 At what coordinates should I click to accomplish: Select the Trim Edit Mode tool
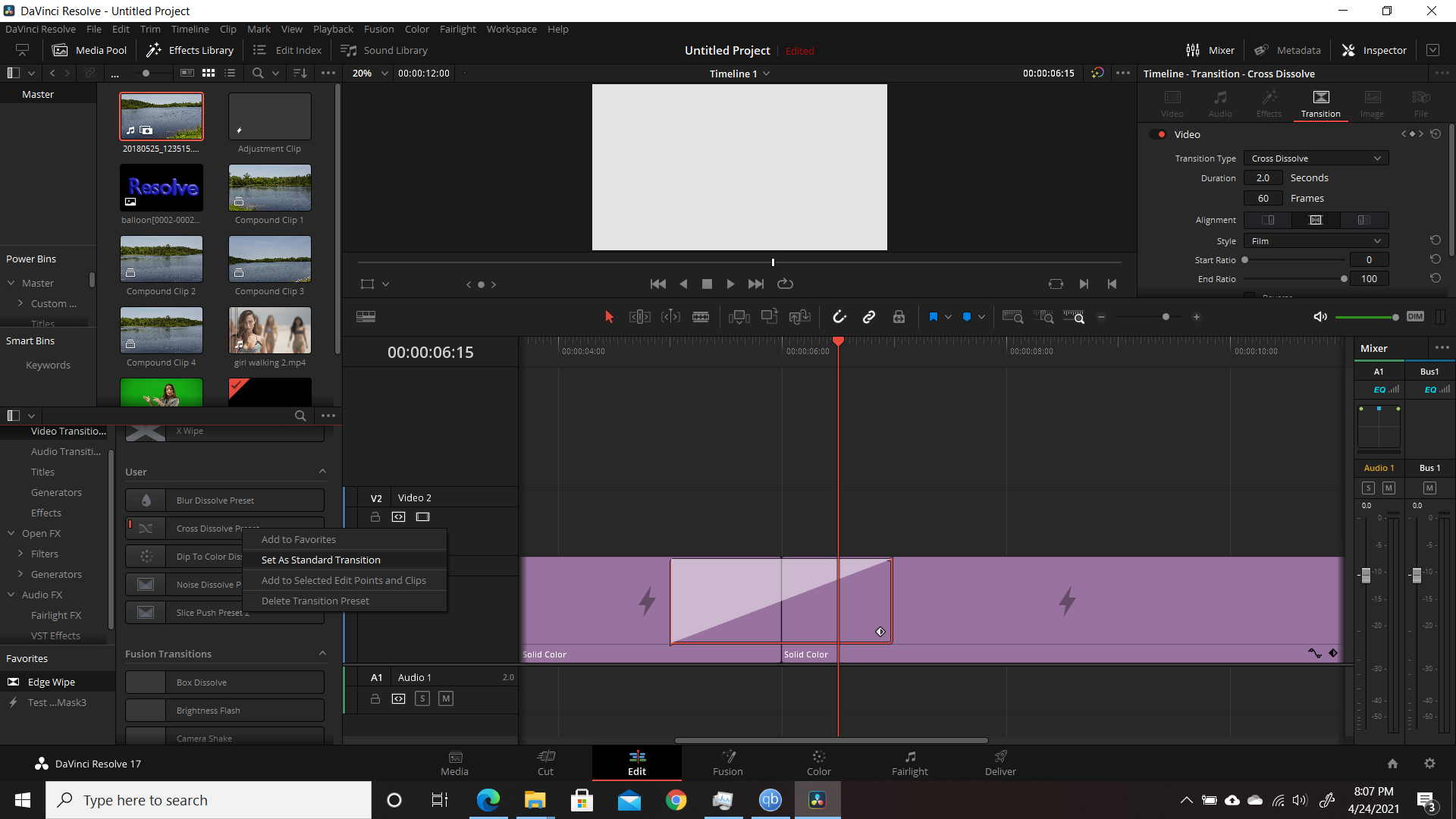[639, 317]
